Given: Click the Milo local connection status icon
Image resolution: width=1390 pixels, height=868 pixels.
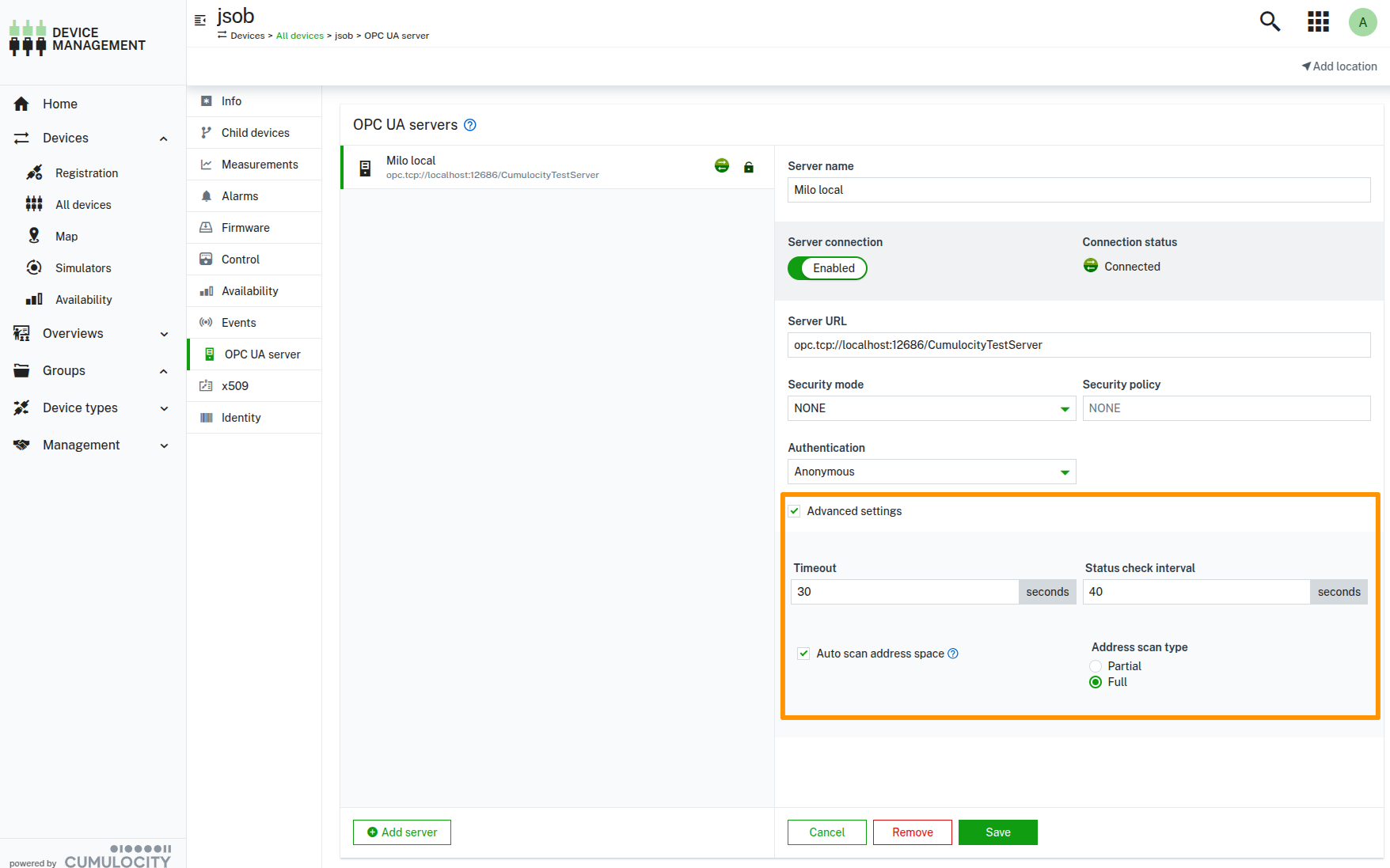Looking at the screenshot, I should point(721,165).
